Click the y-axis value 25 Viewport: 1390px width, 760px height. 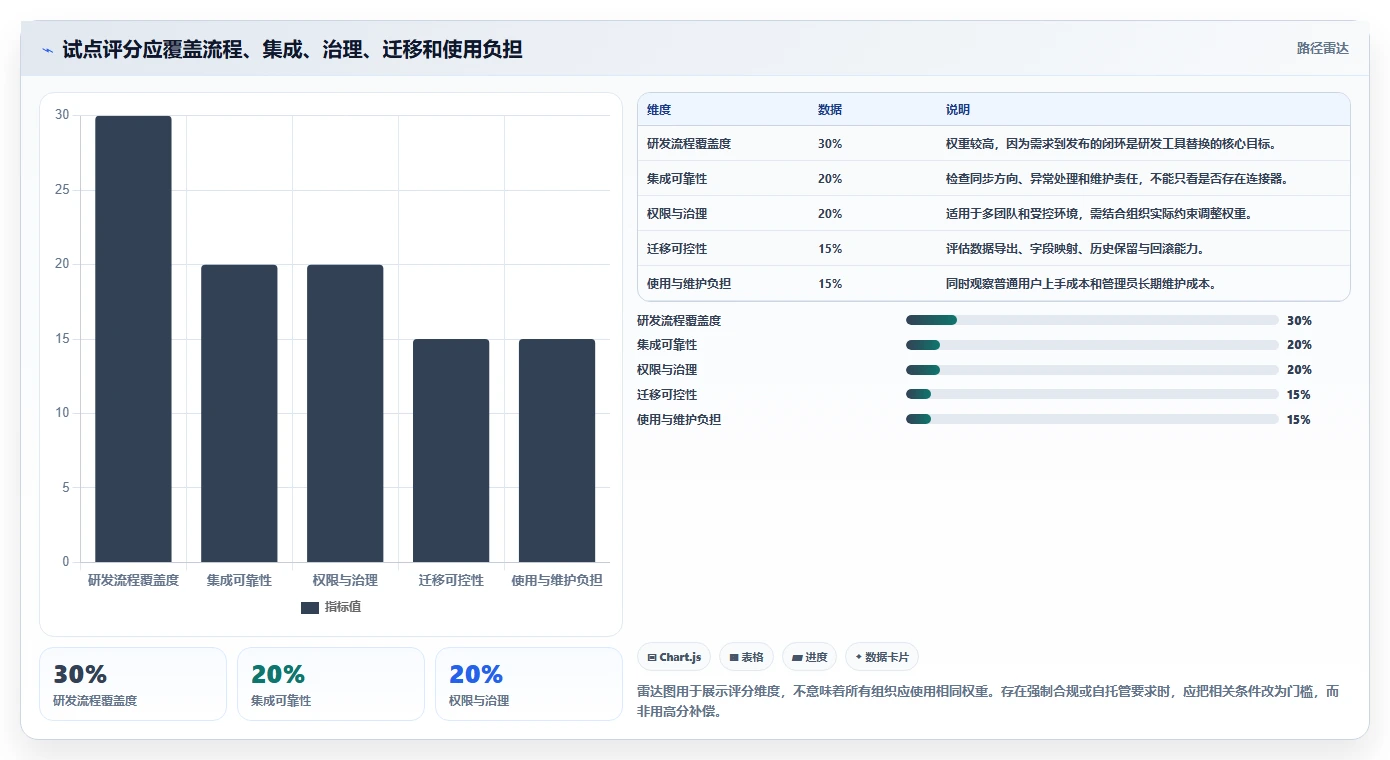click(x=63, y=190)
